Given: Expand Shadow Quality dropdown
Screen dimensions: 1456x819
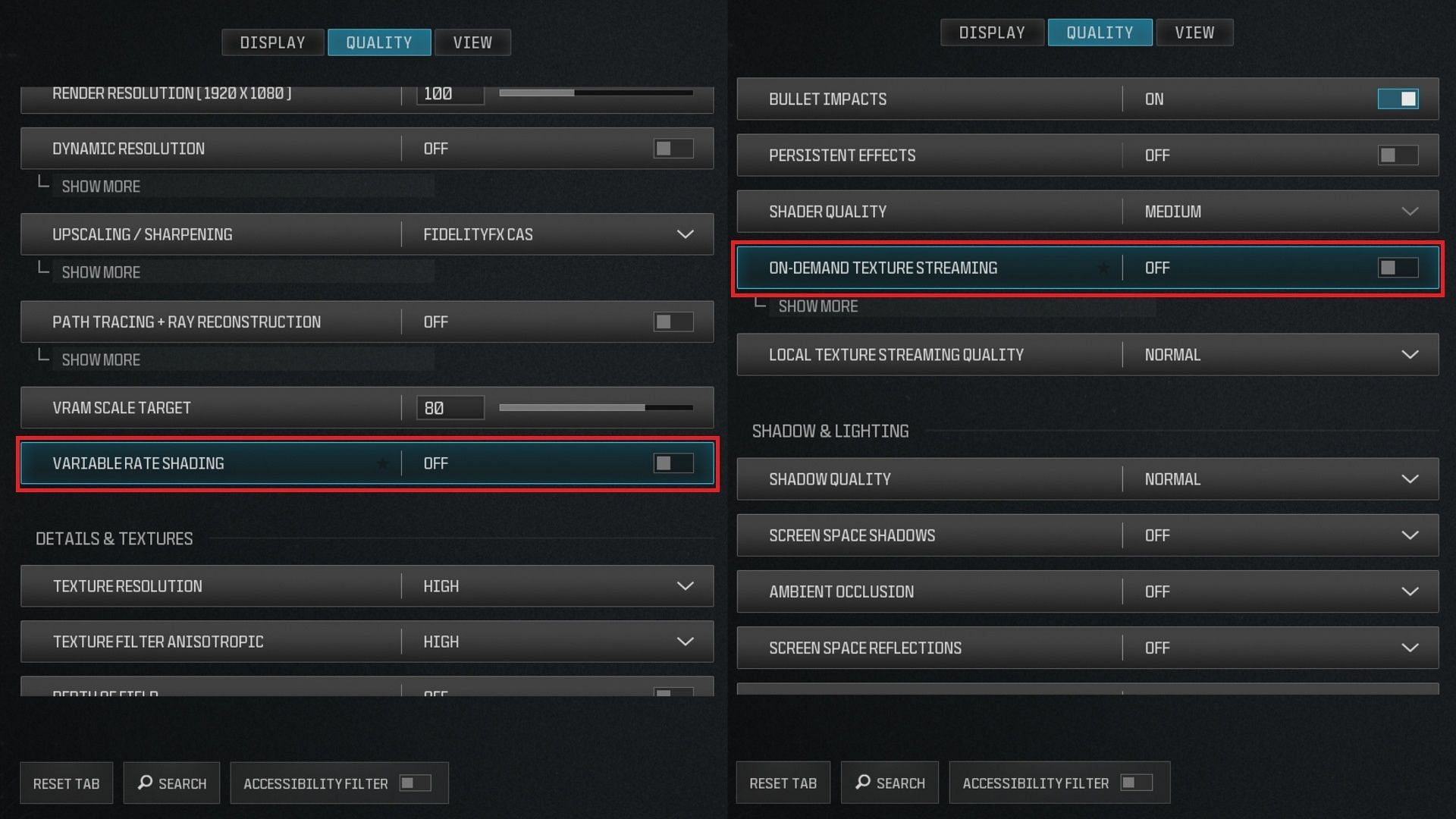Looking at the screenshot, I should click(1410, 479).
